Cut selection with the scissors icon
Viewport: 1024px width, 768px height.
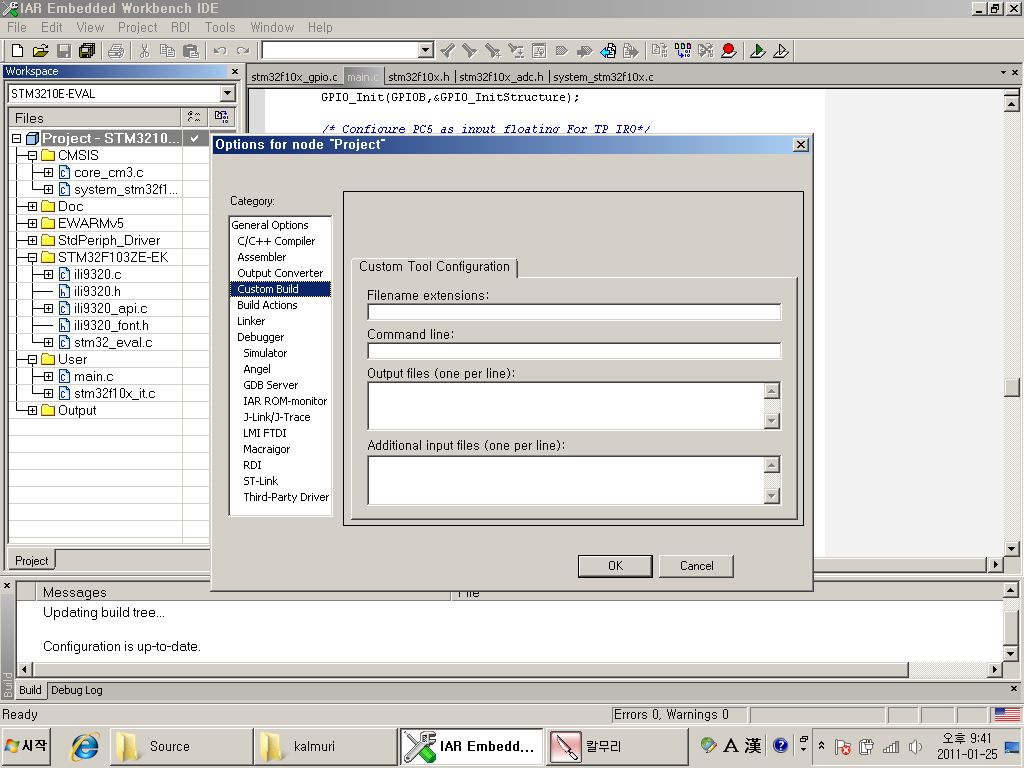tap(144, 51)
